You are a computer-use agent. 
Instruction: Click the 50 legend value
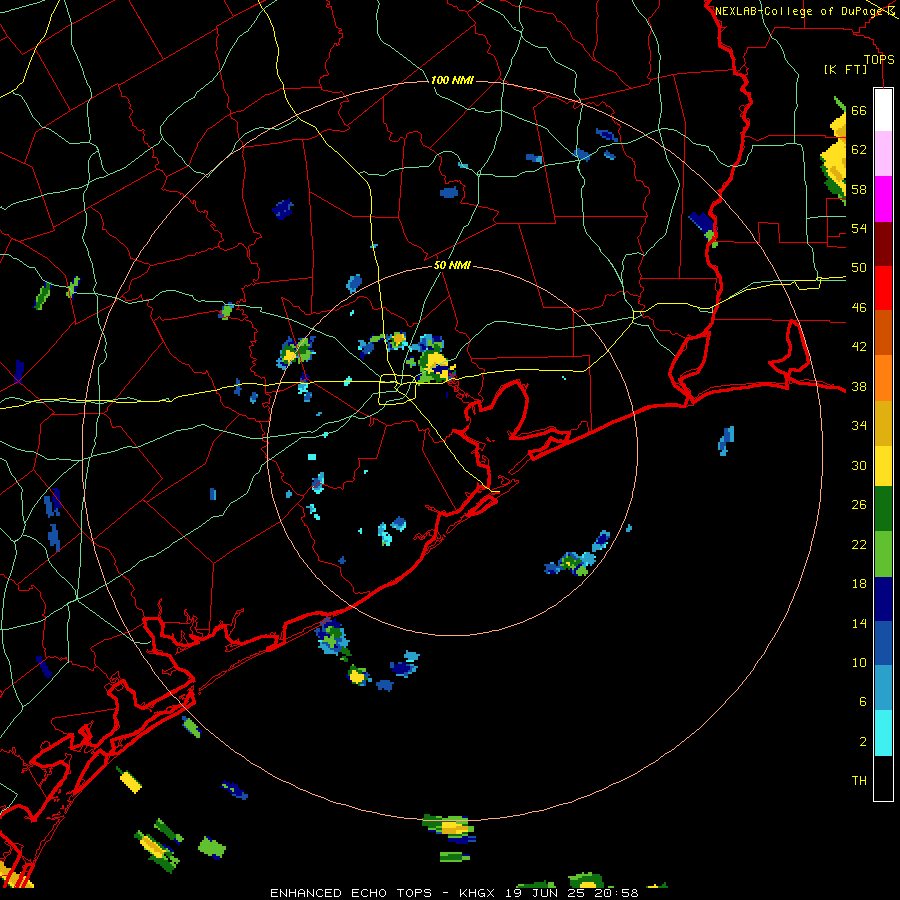click(859, 268)
